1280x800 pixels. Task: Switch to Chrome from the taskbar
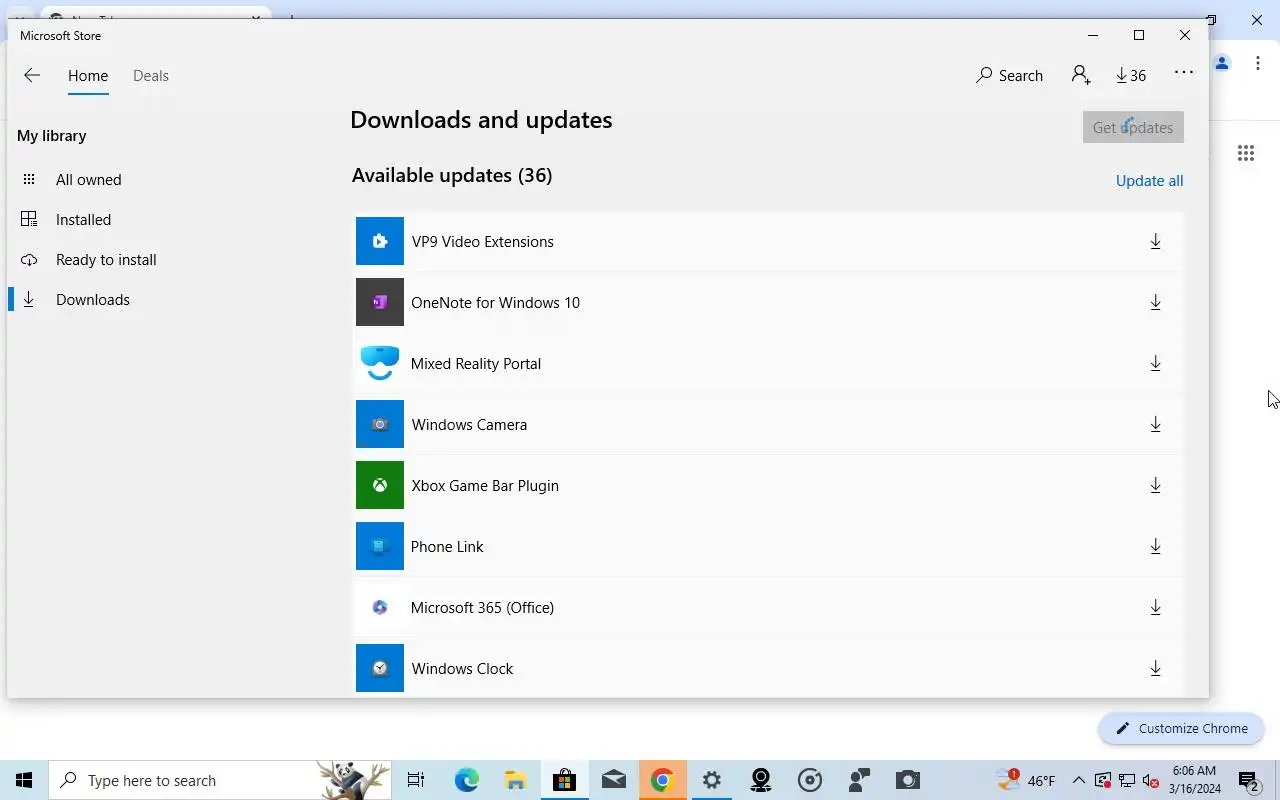pos(662,780)
